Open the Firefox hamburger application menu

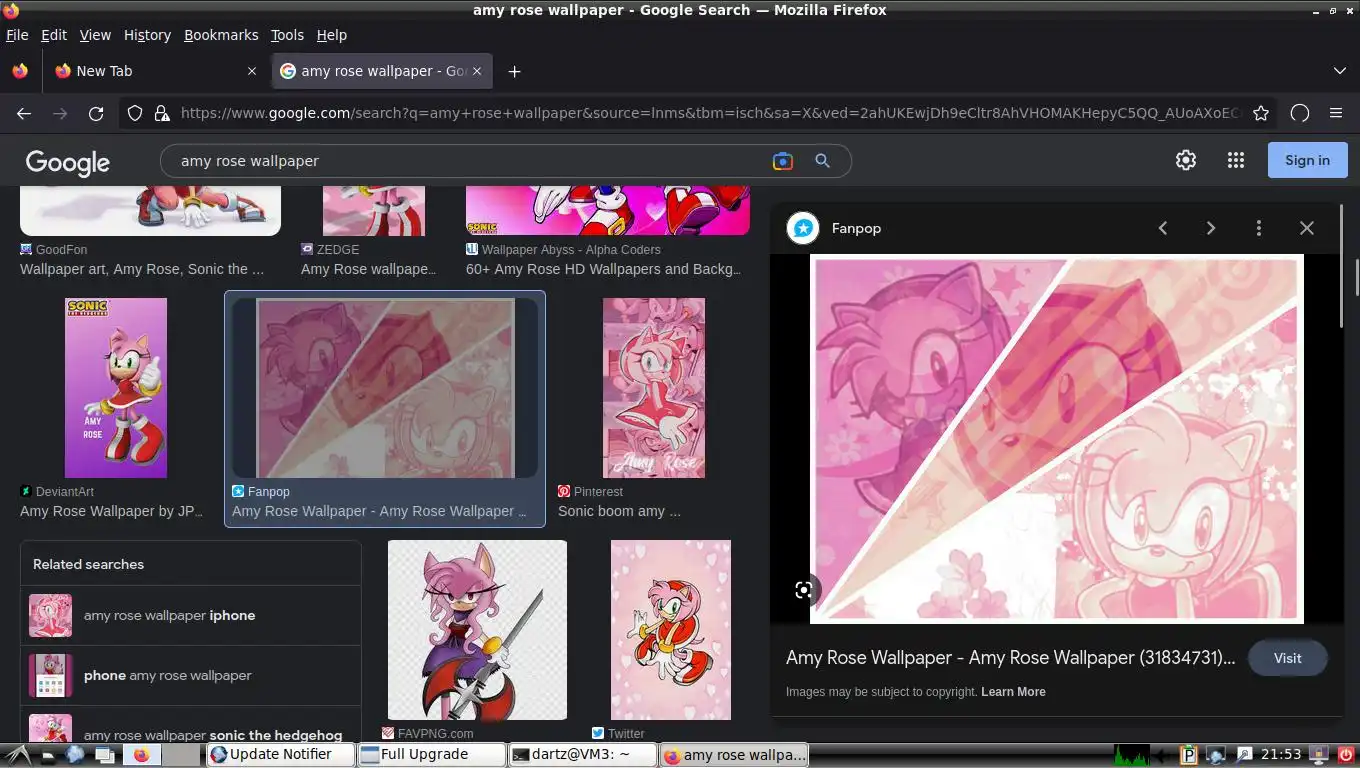click(x=1336, y=113)
